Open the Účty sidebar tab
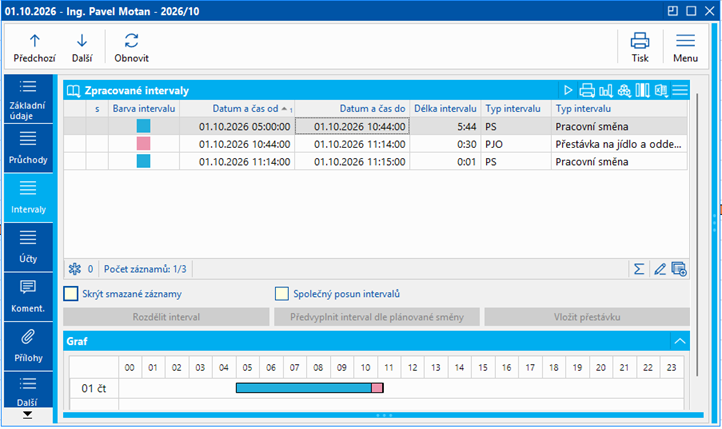Screen dimensions: 722x429 28,247
